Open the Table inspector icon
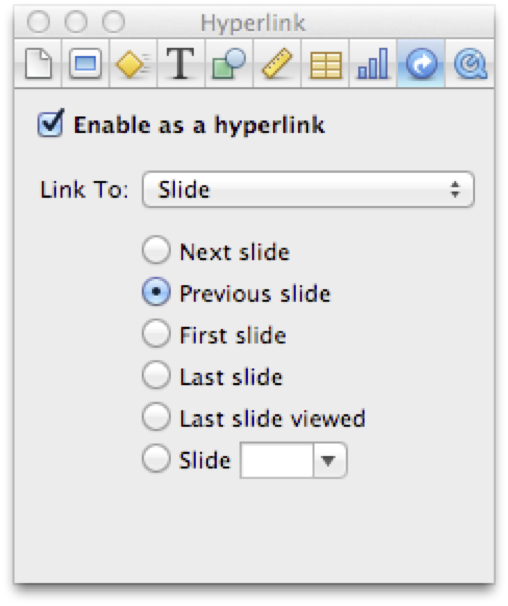 click(x=325, y=64)
